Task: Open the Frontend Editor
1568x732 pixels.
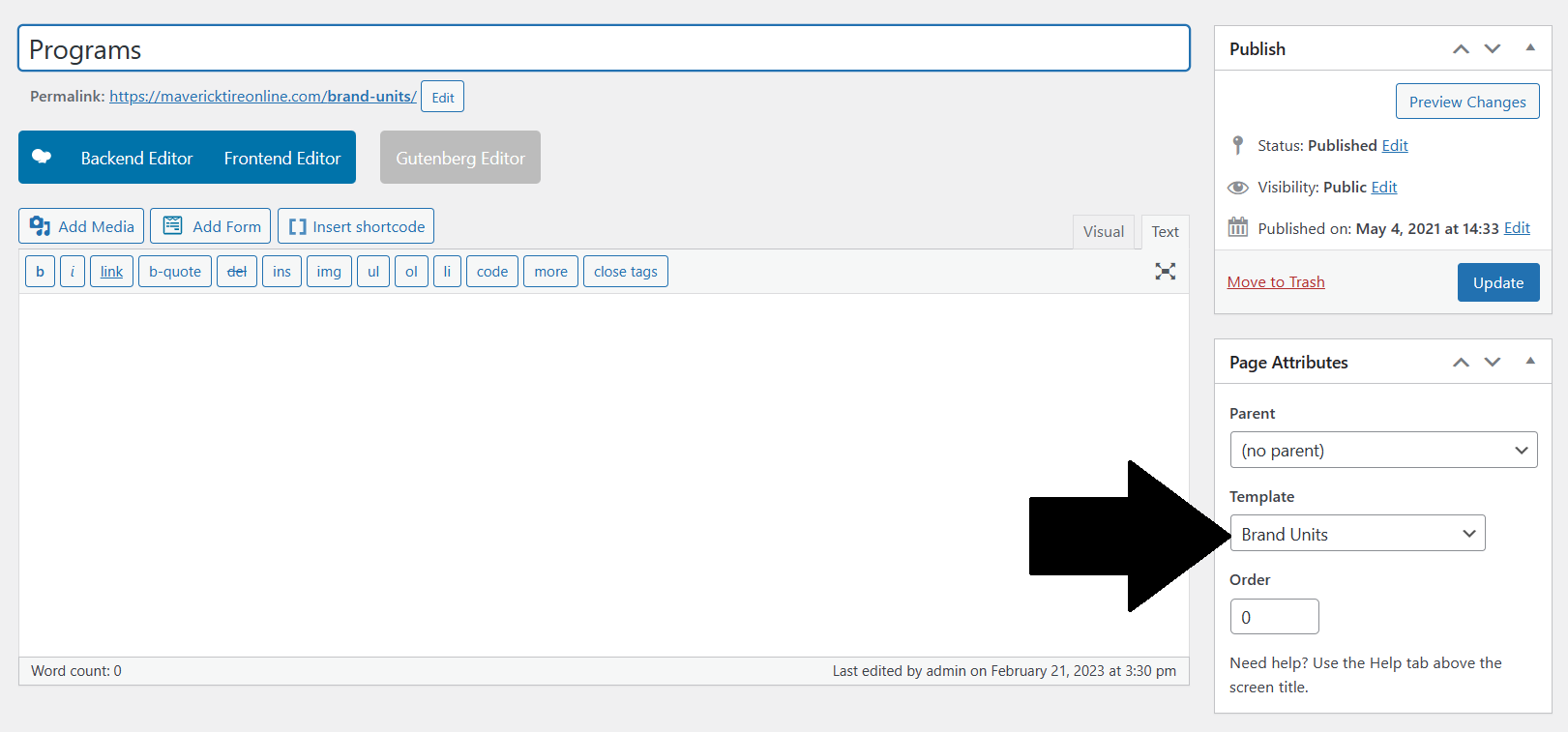Action: 282,158
